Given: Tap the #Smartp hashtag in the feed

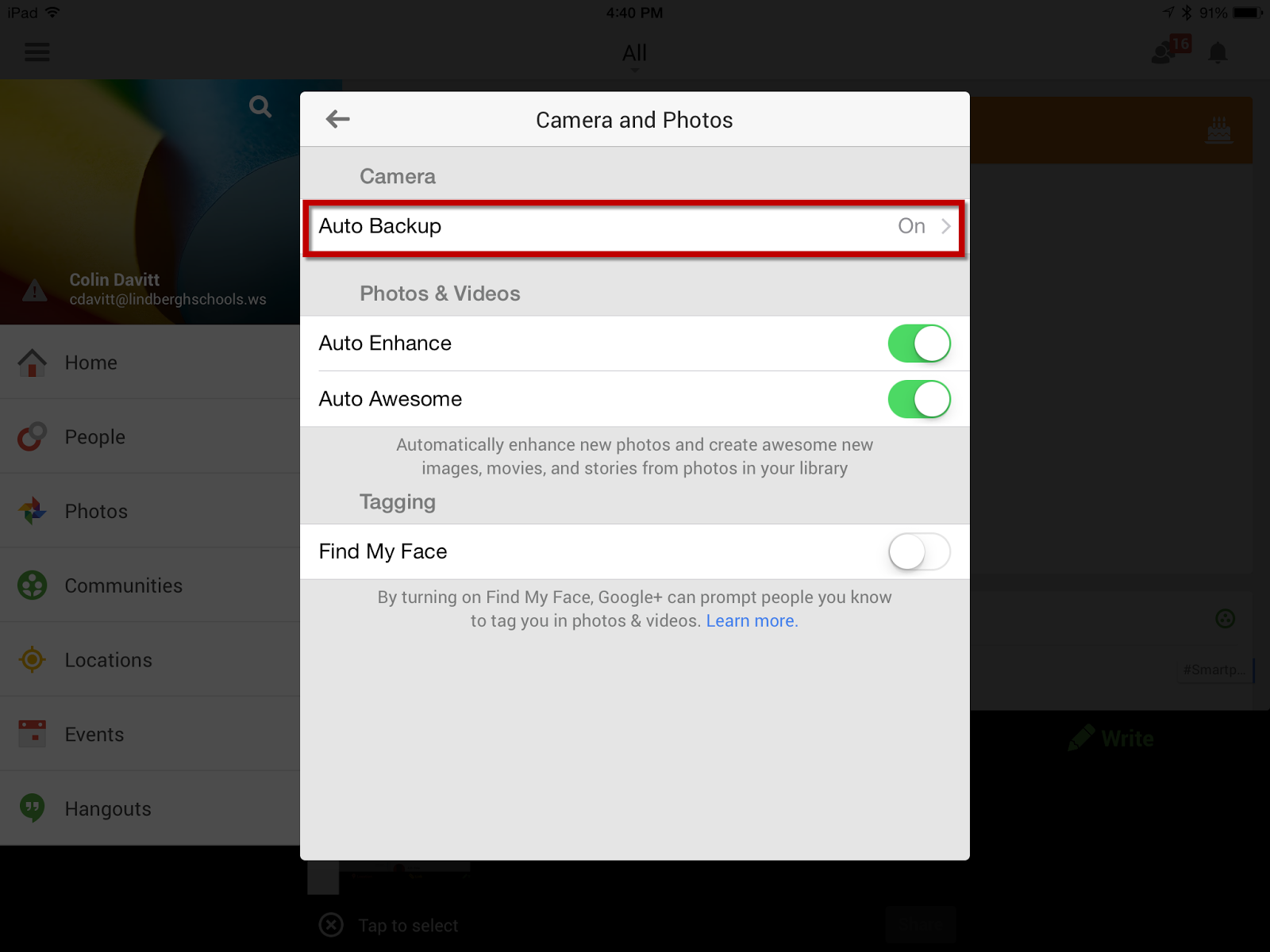Looking at the screenshot, I should pos(1214,670).
